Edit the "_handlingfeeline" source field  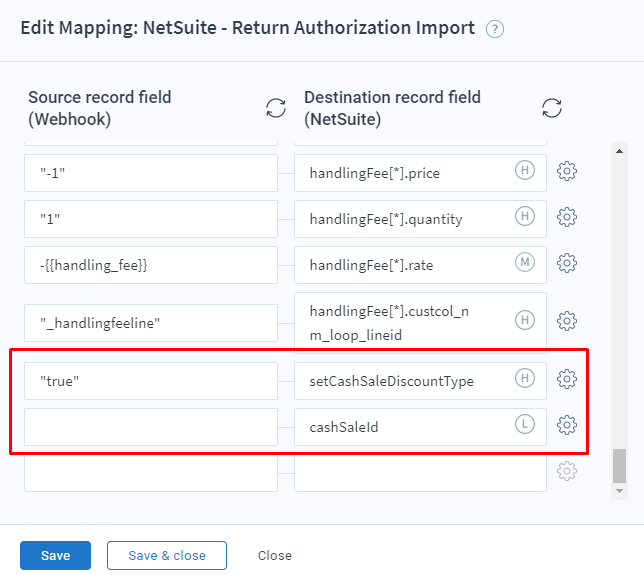(151, 323)
